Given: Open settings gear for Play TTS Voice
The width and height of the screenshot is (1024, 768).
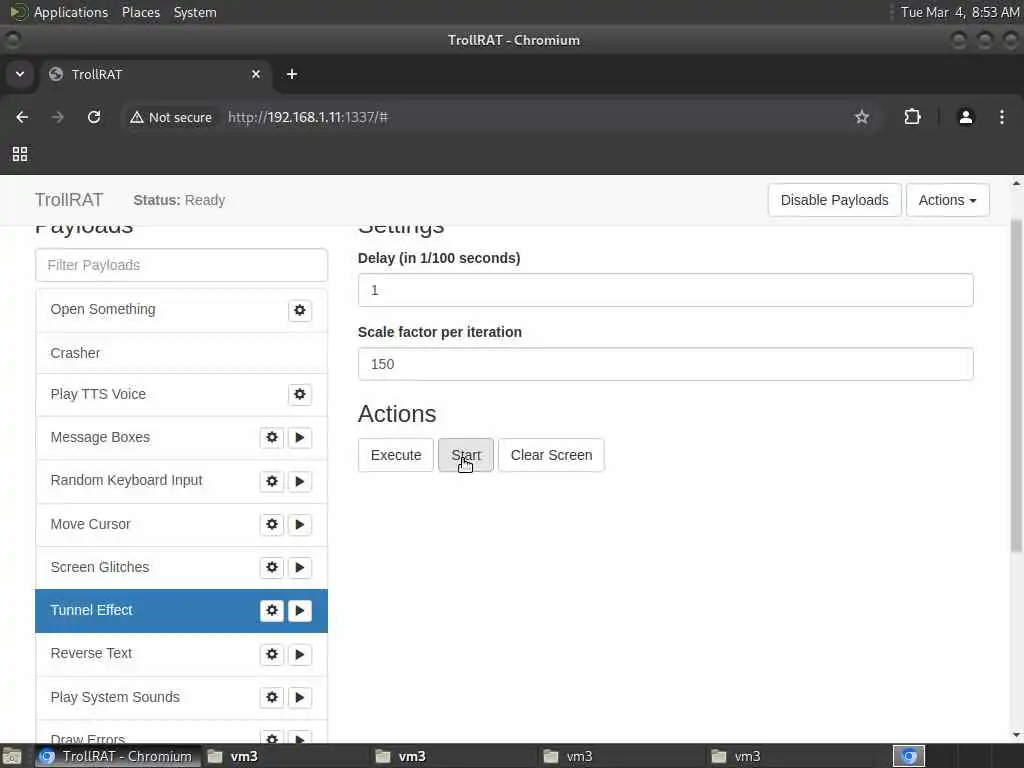Looking at the screenshot, I should click(x=300, y=394).
